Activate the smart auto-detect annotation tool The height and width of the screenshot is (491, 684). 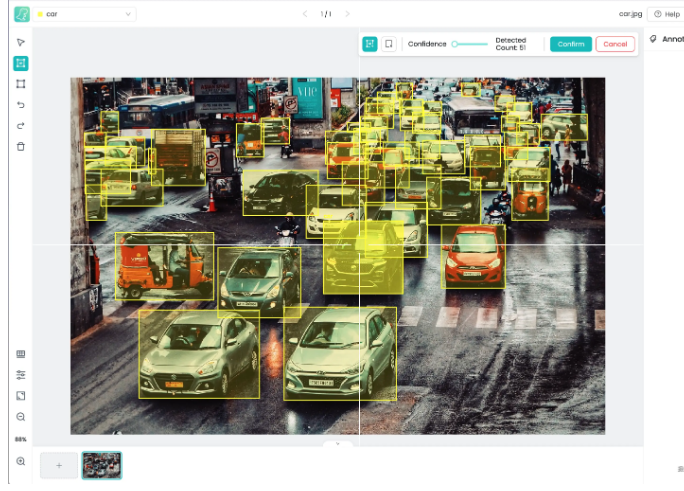21,63
